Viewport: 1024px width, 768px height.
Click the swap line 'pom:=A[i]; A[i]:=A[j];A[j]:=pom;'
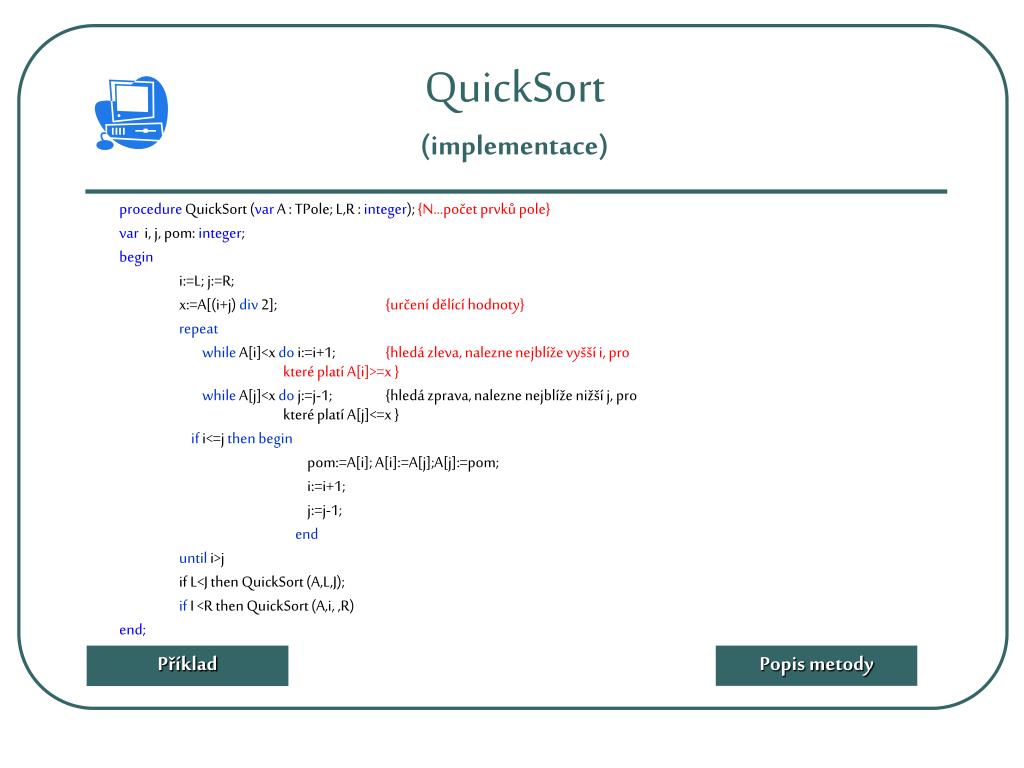click(403, 463)
